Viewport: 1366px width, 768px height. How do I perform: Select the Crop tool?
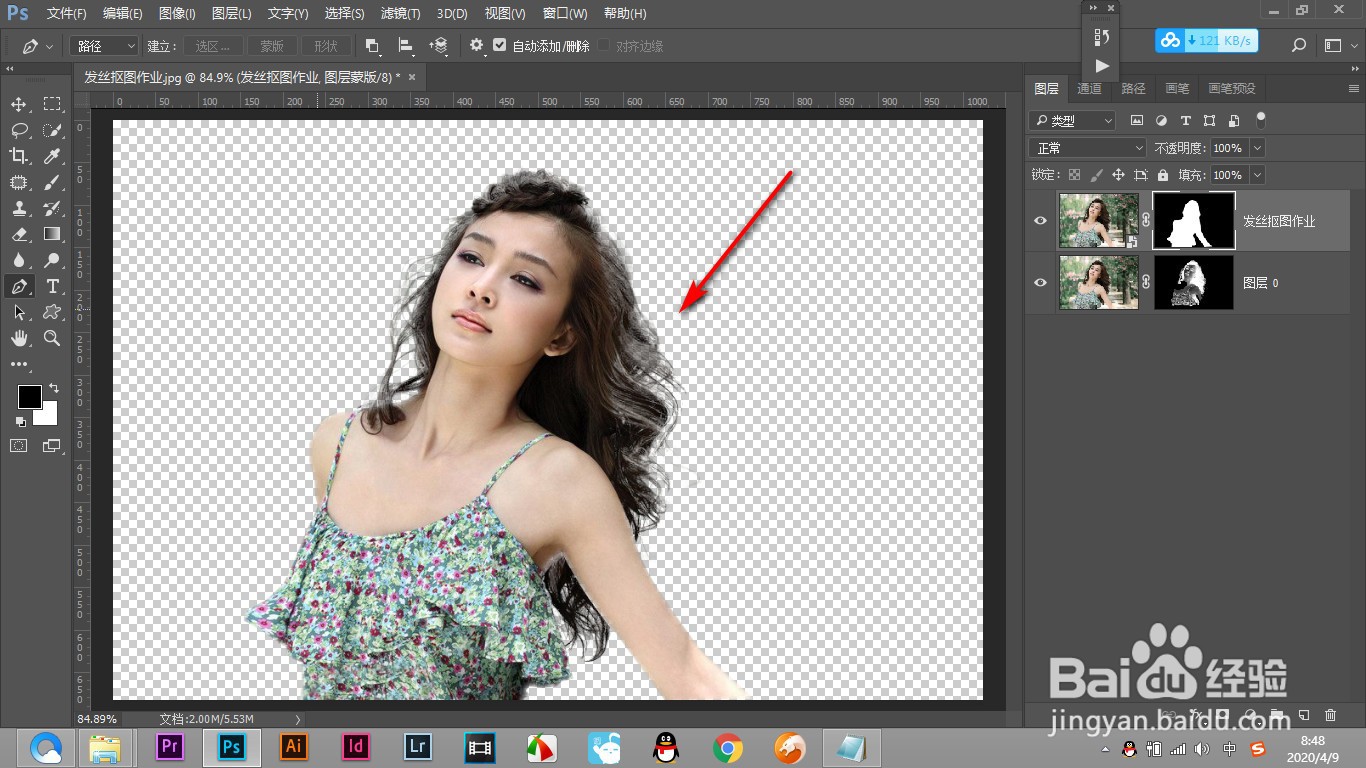(x=19, y=156)
